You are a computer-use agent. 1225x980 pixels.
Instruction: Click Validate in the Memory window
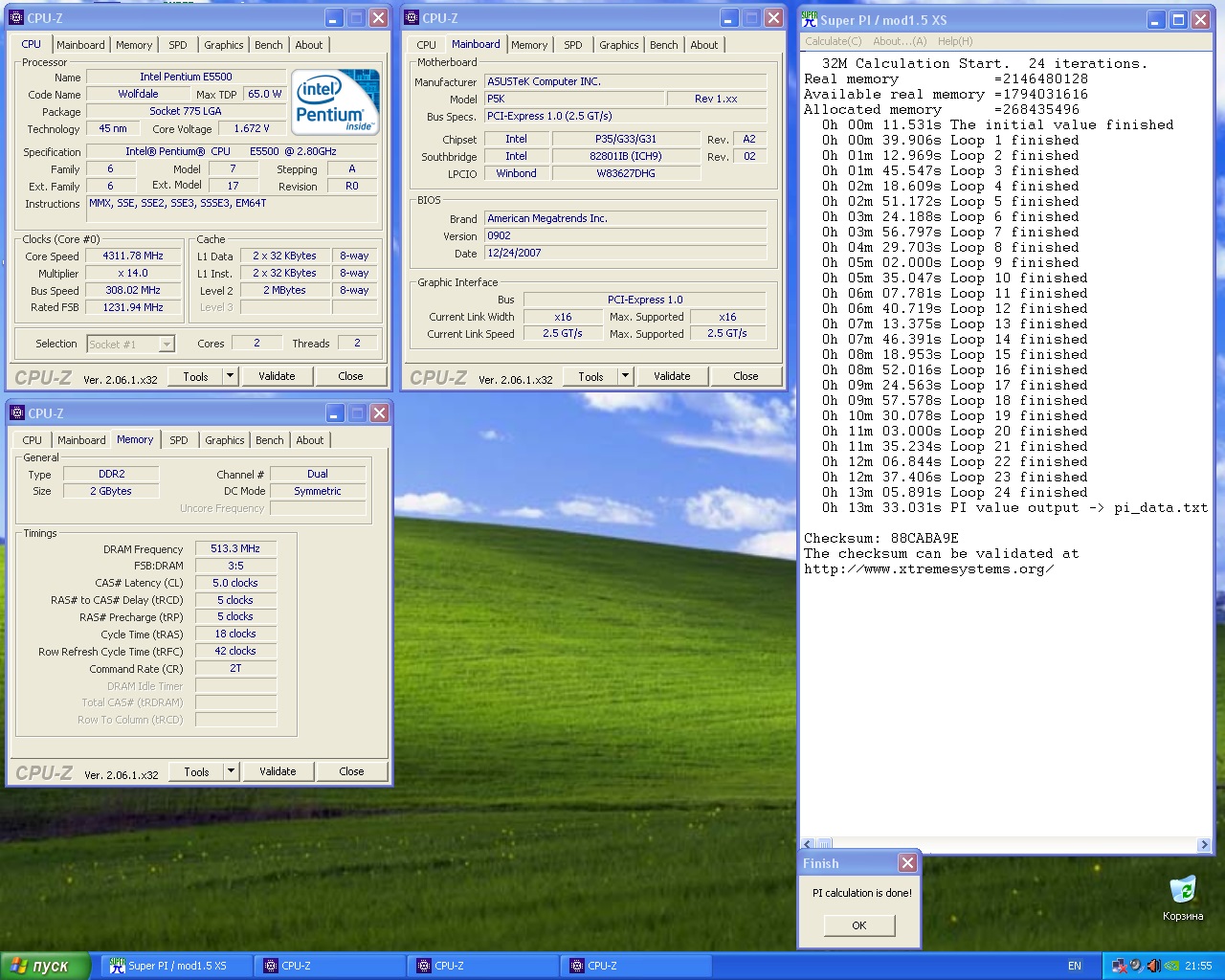point(278,771)
